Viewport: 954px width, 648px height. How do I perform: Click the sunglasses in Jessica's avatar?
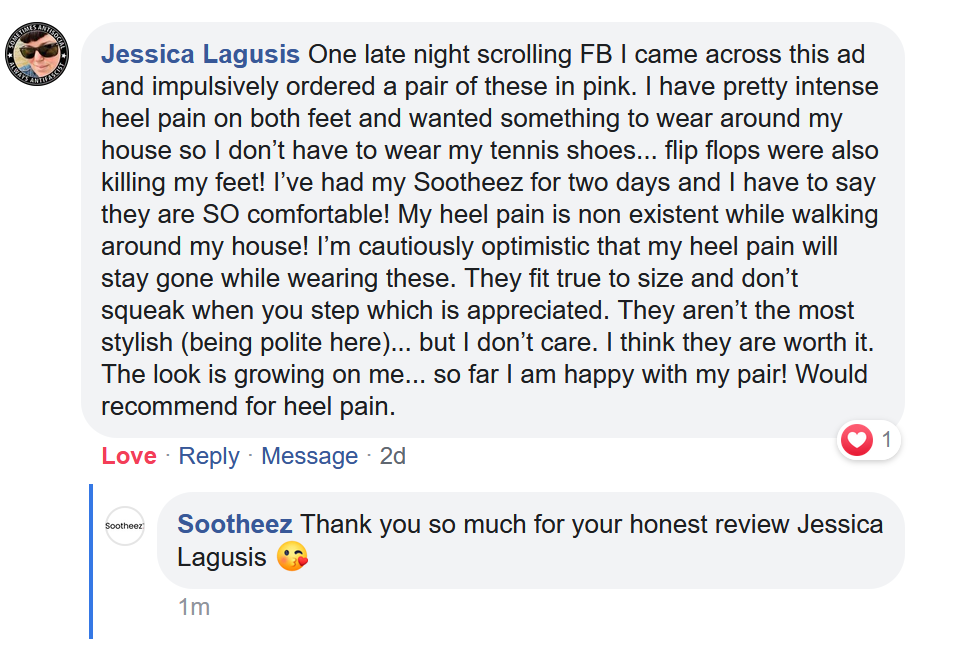pyautogui.click(x=41, y=50)
